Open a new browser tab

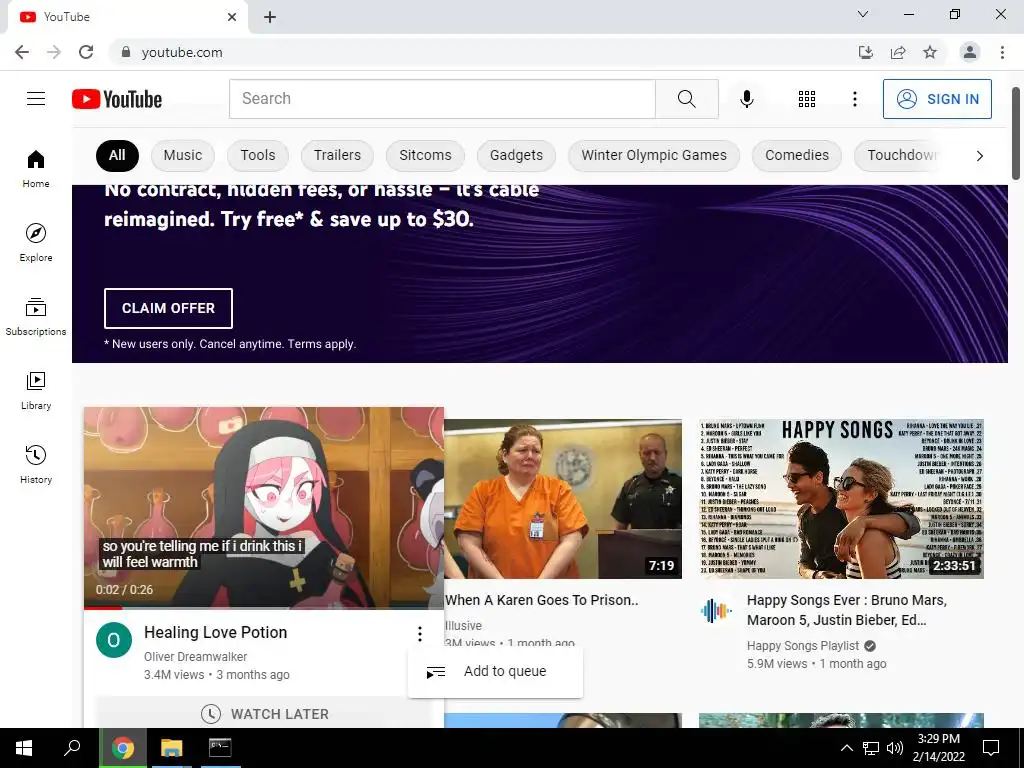(270, 17)
